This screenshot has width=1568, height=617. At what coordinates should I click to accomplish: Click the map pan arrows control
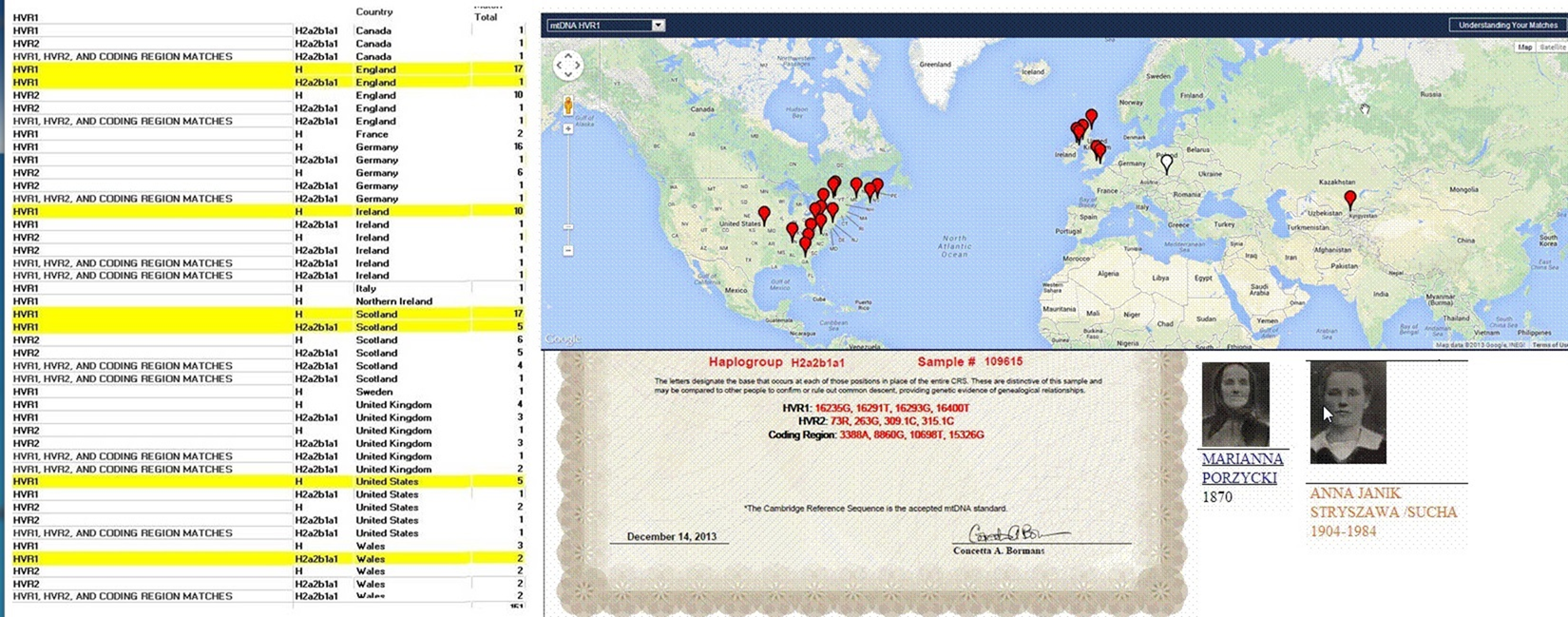(567, 65)
